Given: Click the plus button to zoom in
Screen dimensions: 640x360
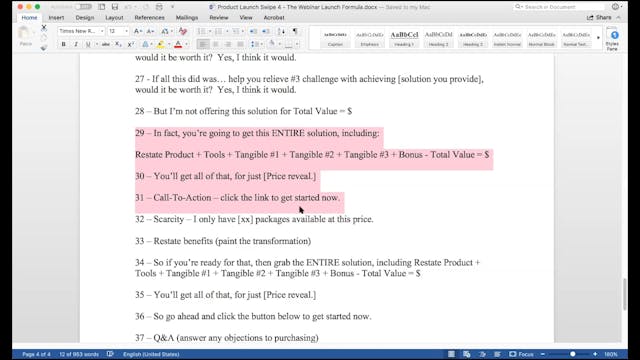Looking at the screenshot, I should click(595, 354).
